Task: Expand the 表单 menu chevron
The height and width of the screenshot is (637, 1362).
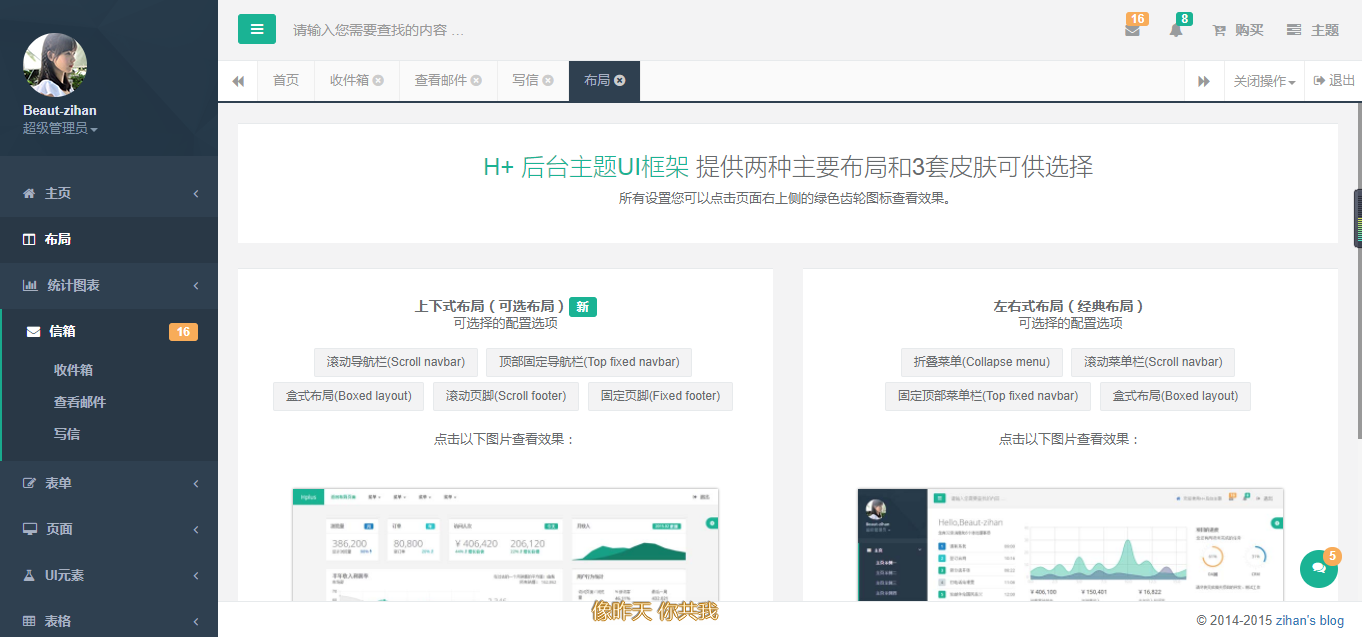Action: (196, 483)
